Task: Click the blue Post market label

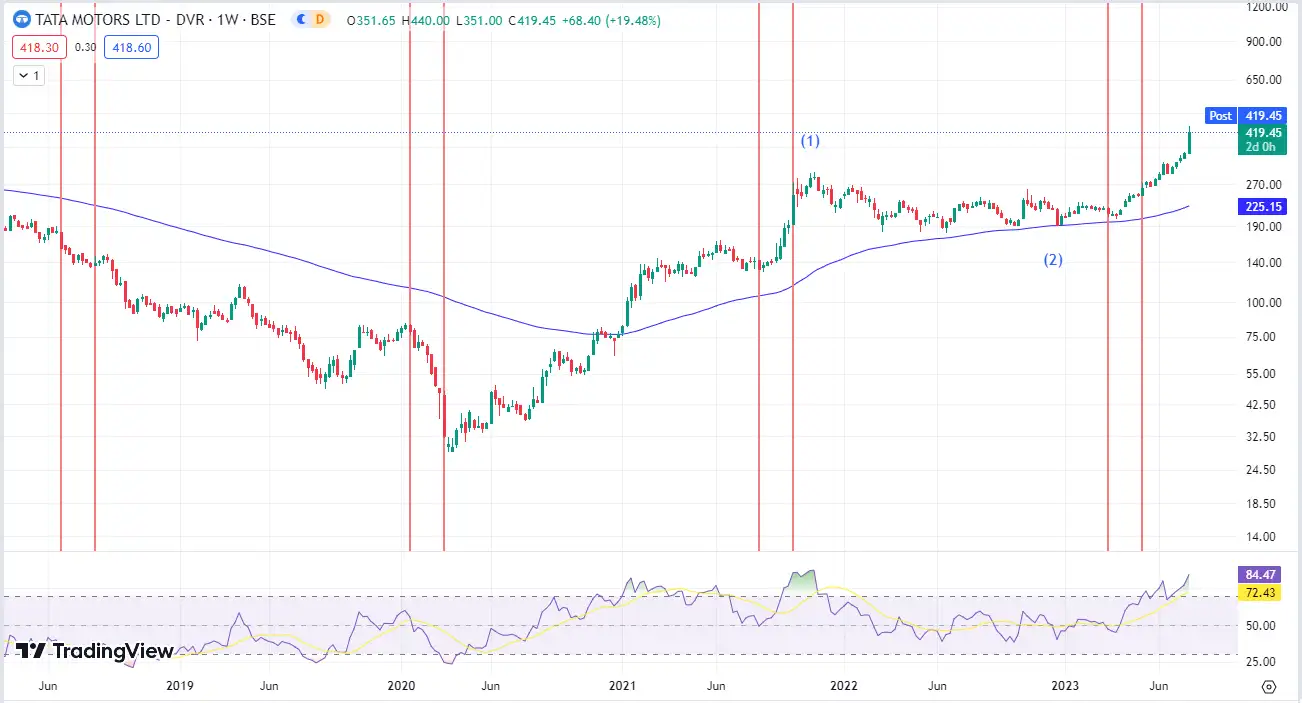Action: coord(1220,116)
